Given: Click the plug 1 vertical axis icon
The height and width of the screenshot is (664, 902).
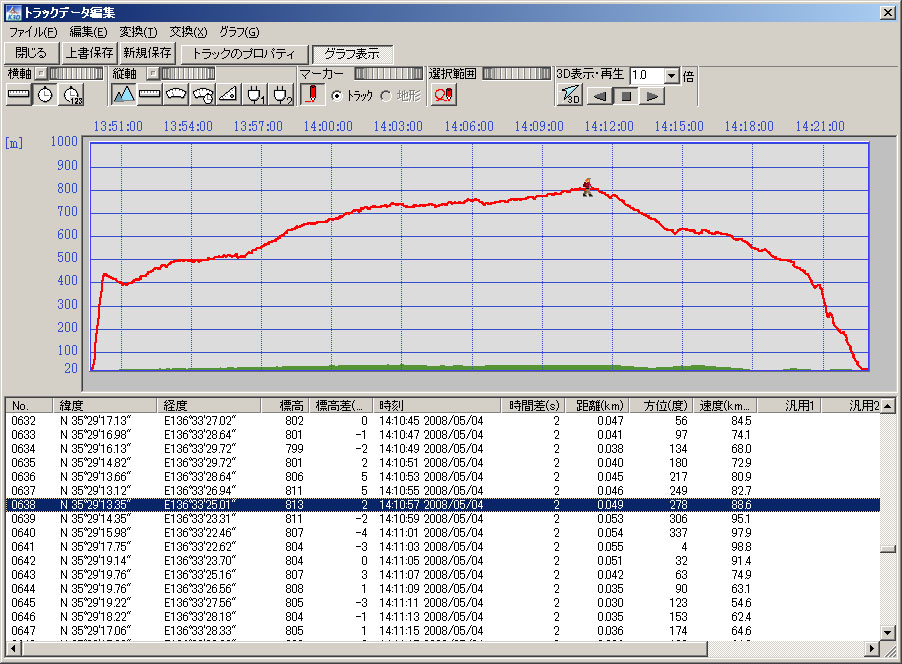Looking at the screenshot, I should (255, 95).
